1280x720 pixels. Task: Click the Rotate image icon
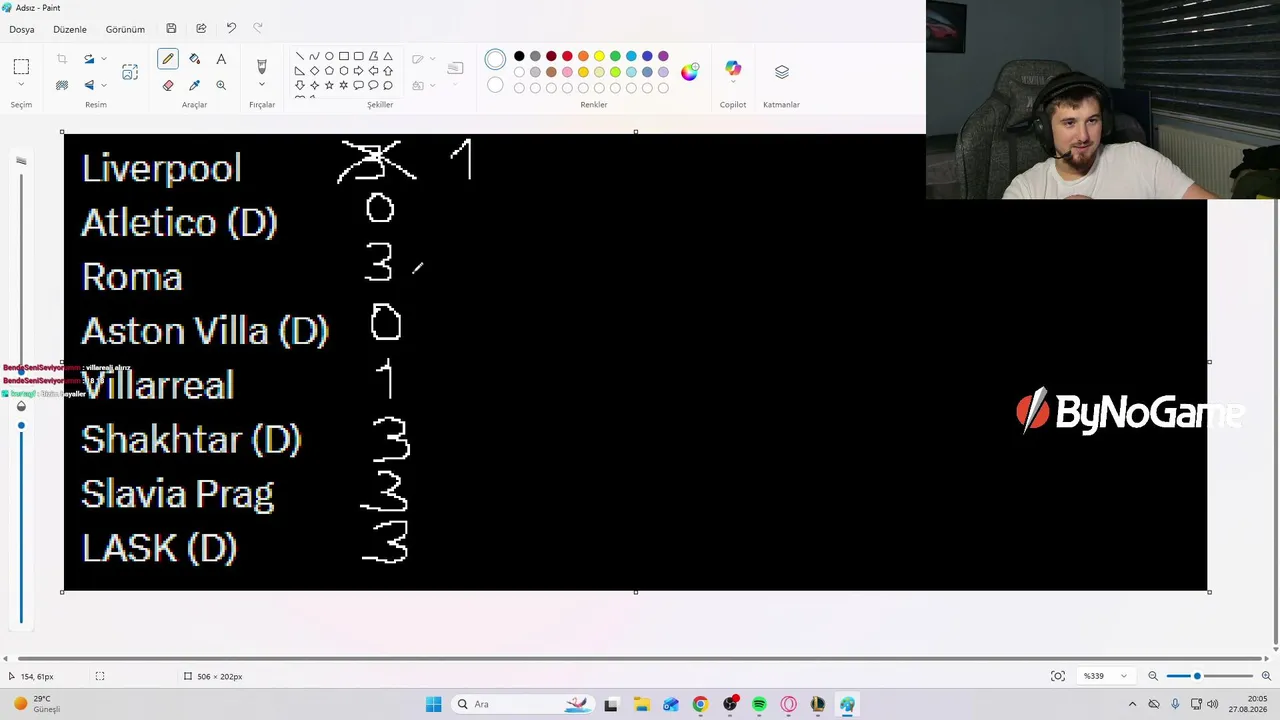click(x=89, y=59)
